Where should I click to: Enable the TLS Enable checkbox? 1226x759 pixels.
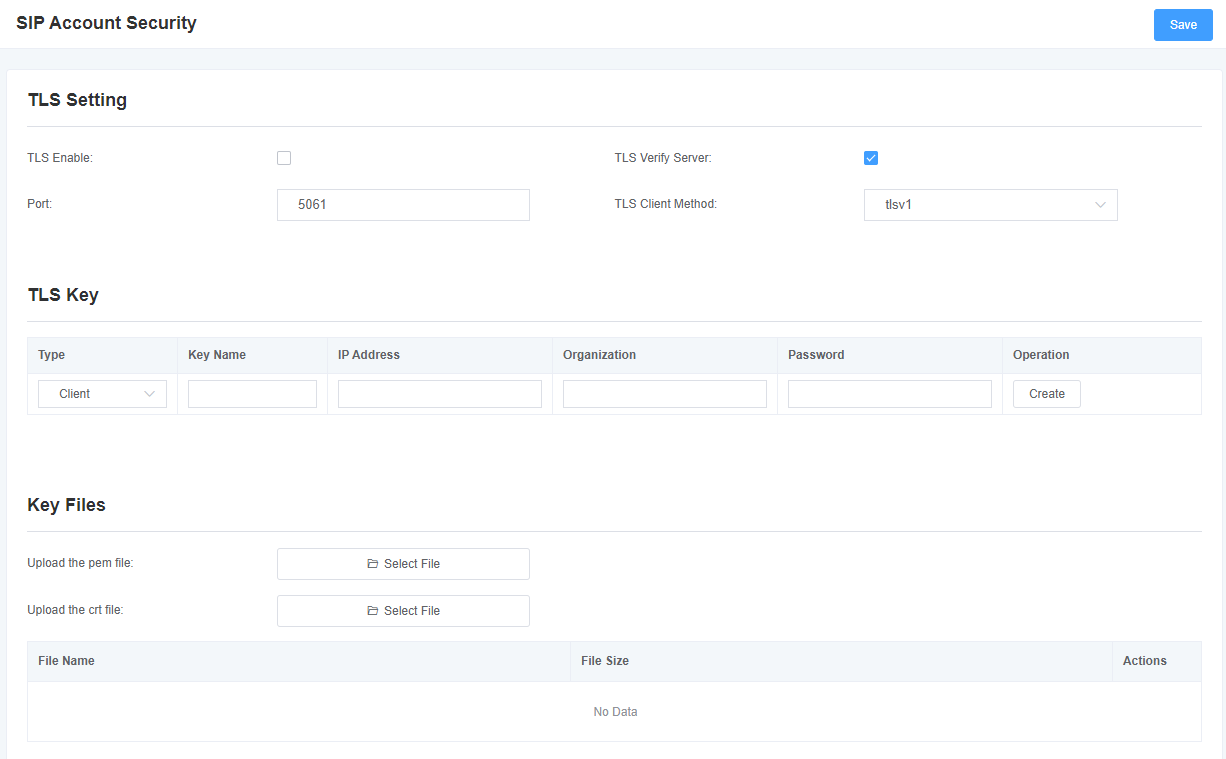pos(284,158)
